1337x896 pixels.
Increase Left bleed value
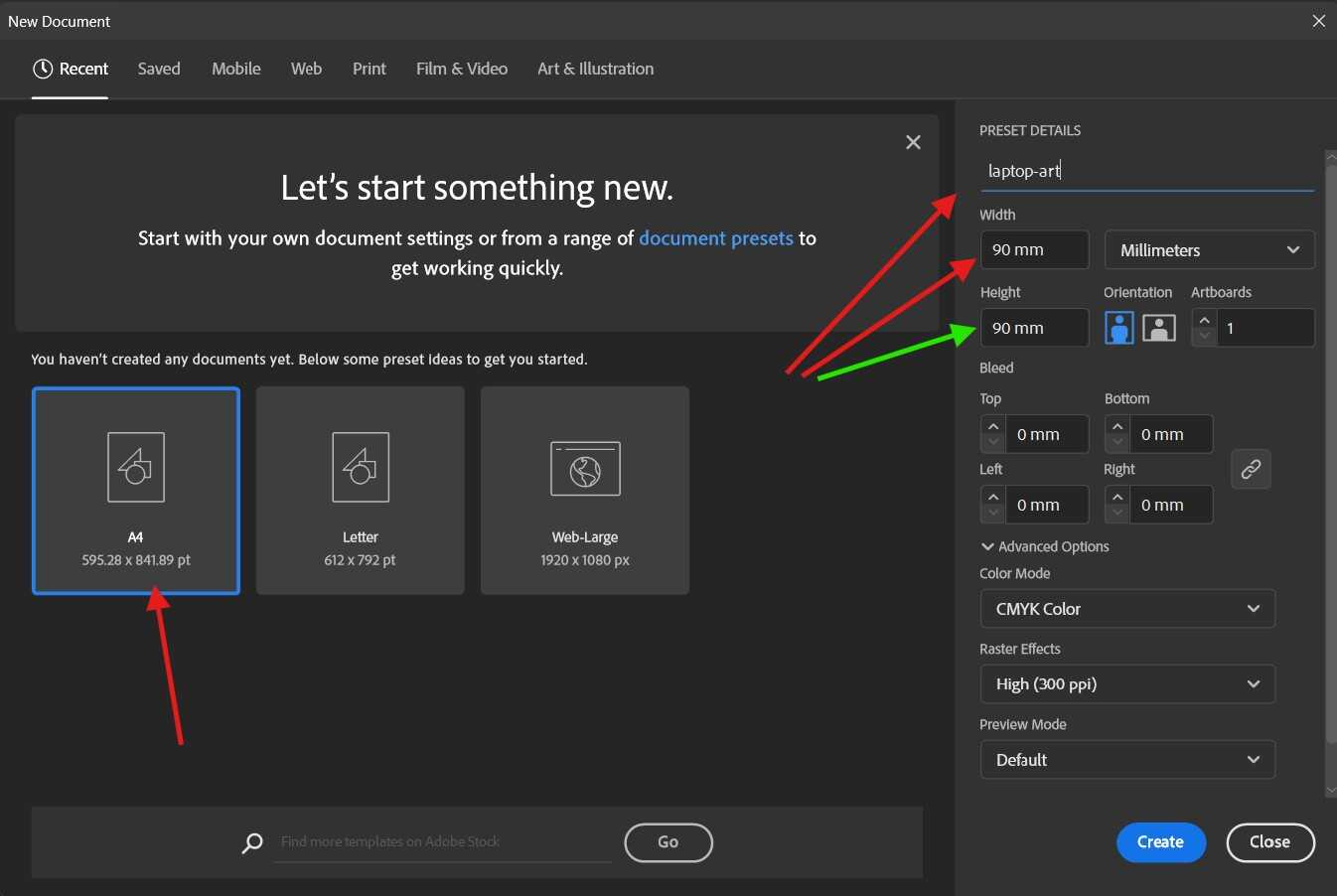point(993,496)
